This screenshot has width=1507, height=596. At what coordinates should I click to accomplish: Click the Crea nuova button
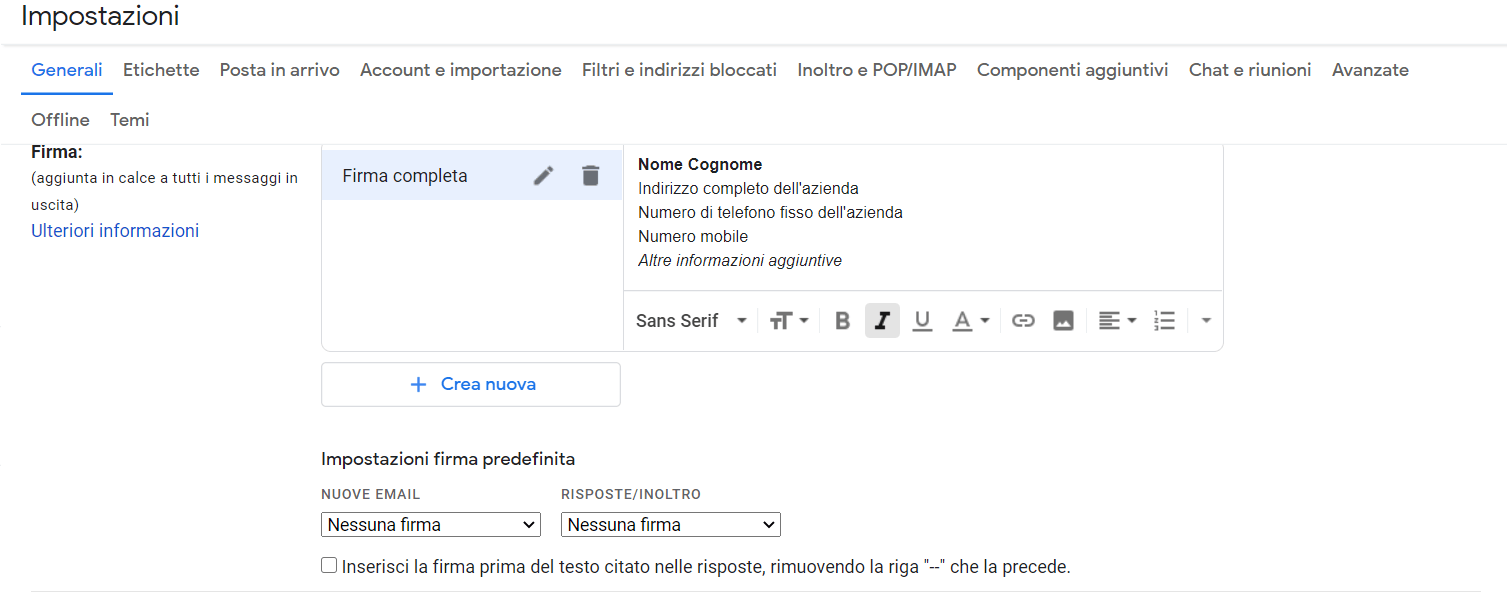coord(471,384)
